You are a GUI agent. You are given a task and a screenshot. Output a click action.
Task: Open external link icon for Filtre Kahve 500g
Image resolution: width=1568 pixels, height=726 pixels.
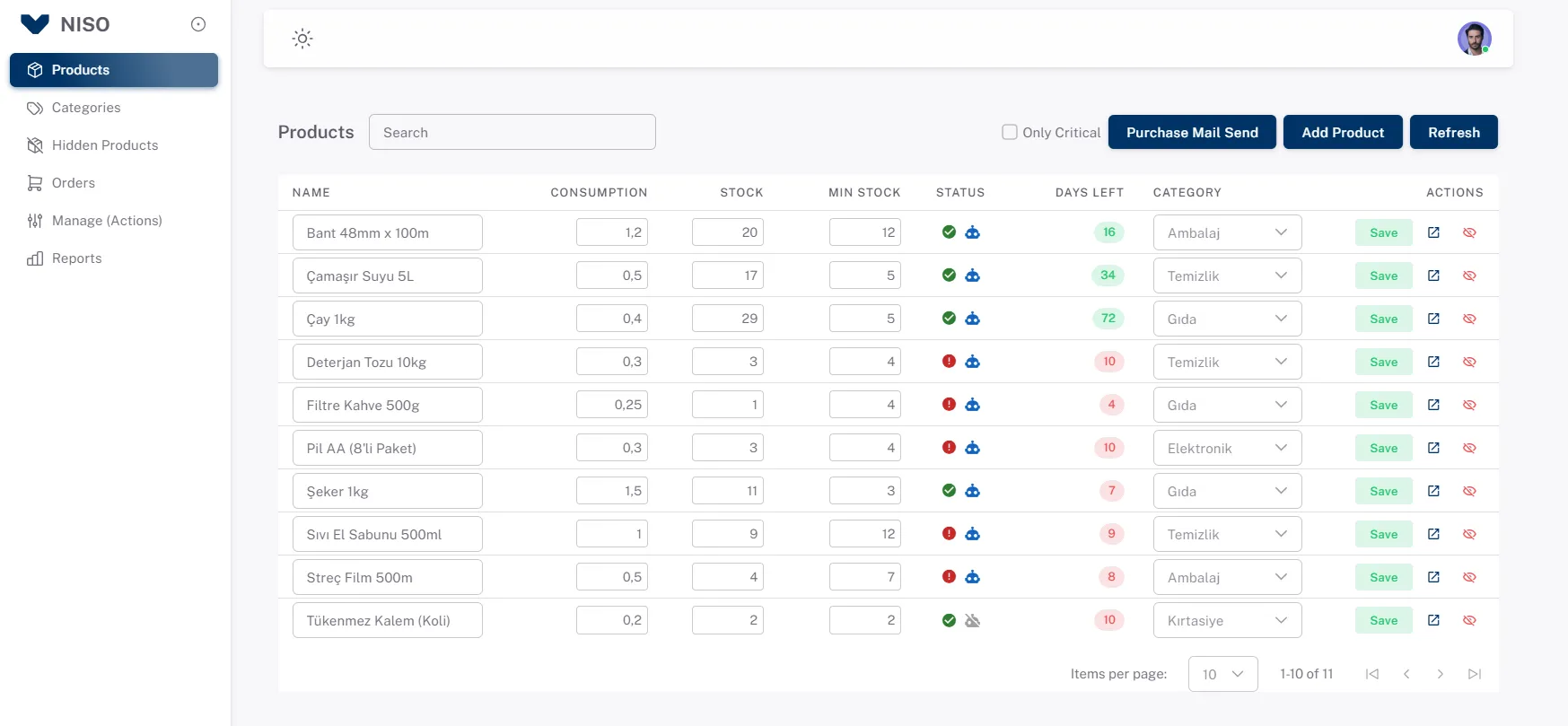pyautogui.click(x=1433, y=405)
